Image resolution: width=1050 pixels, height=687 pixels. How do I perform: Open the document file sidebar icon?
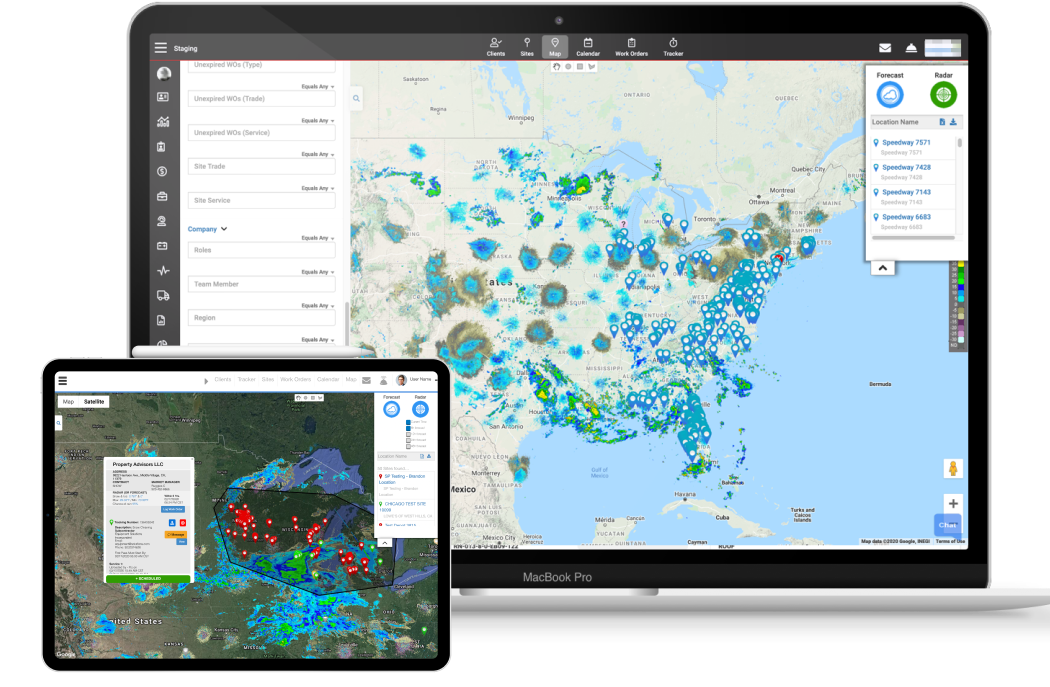[x=161, y=320]
